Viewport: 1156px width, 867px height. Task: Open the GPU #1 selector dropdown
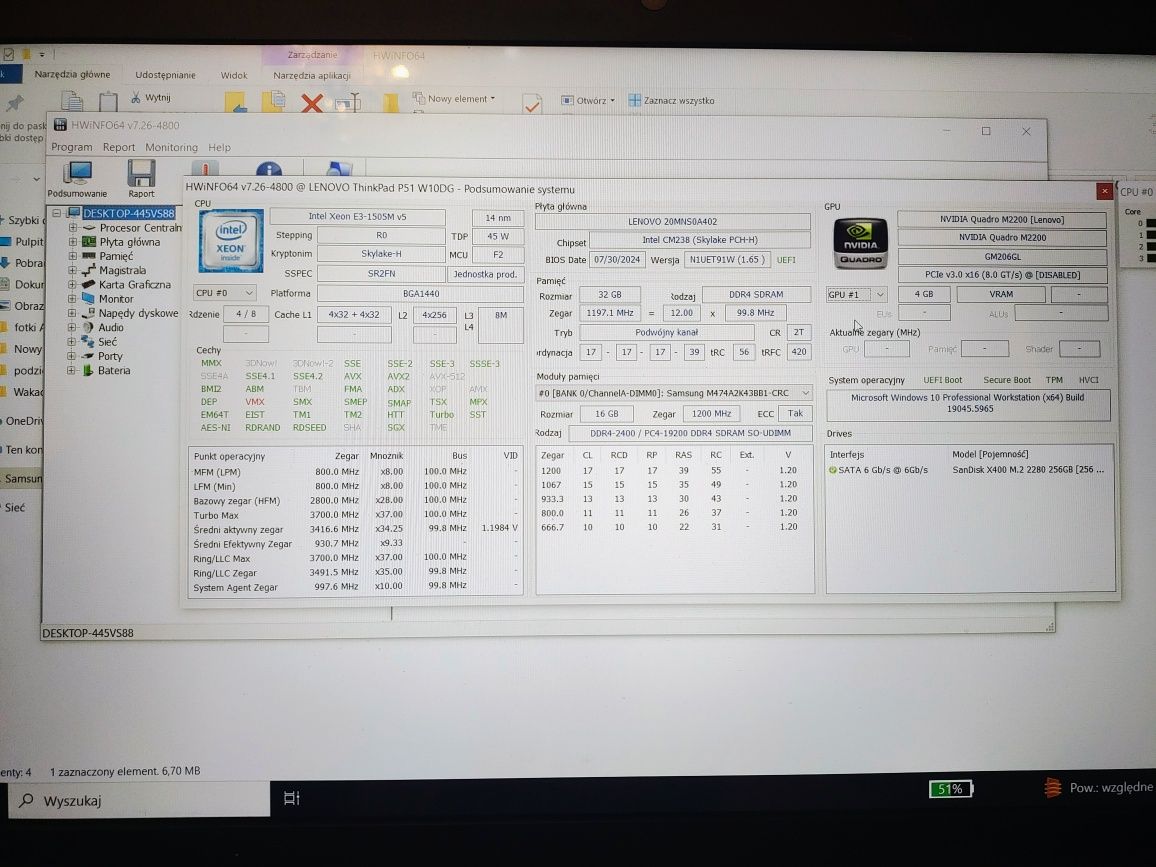click(856, 294)
